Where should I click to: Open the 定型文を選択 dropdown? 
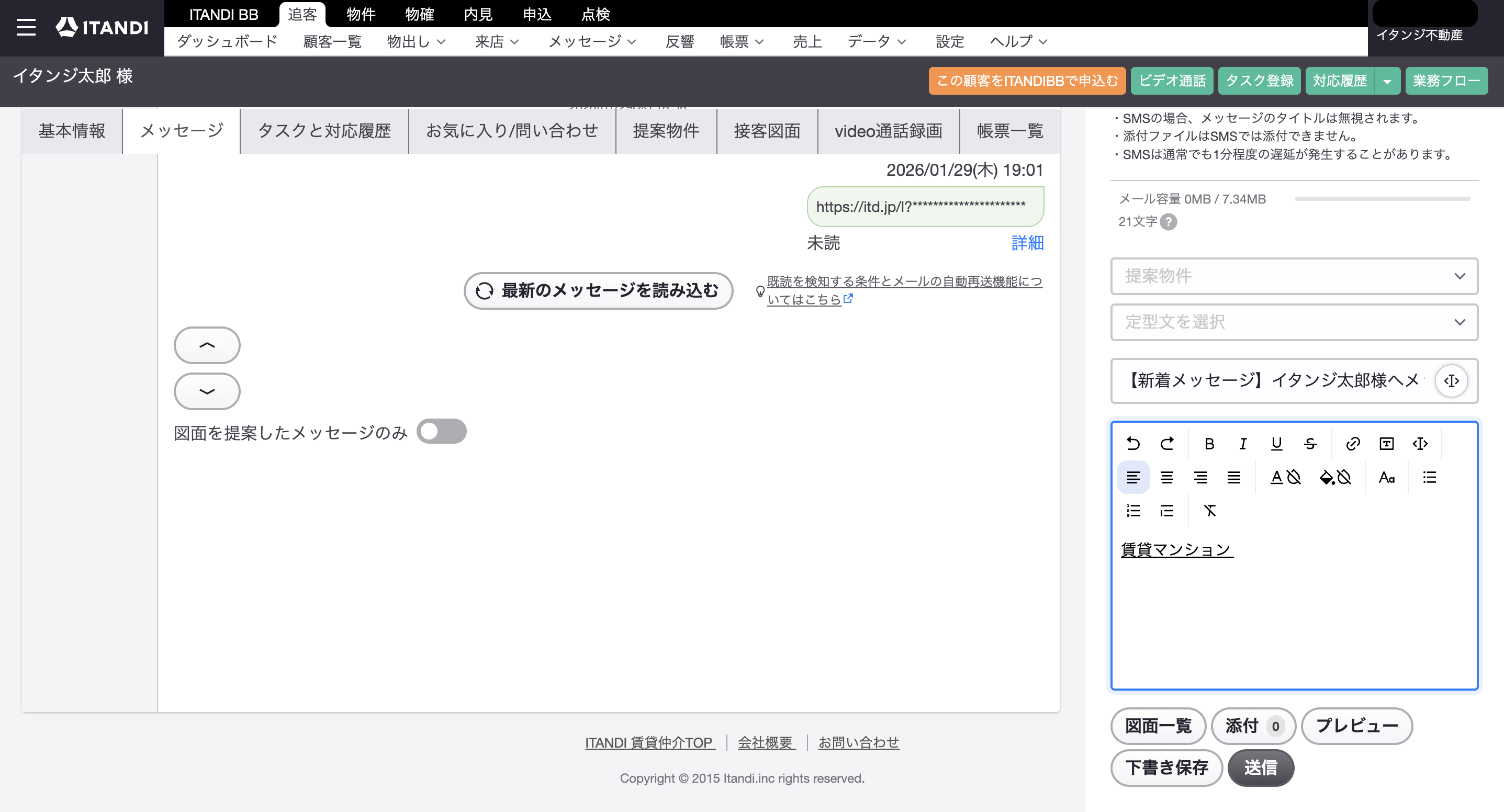click(1294, 322)
